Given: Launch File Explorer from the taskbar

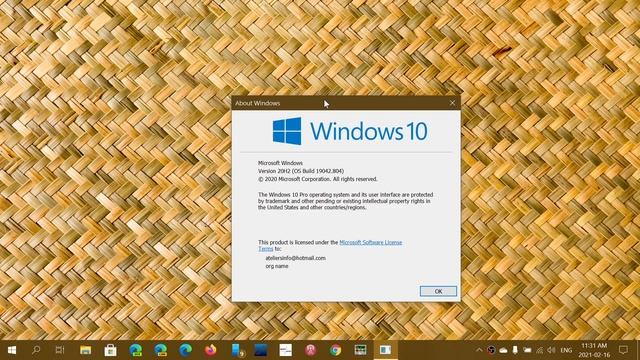Looking at the screenshot, I should pyautogui.click(x=85, y=350).
